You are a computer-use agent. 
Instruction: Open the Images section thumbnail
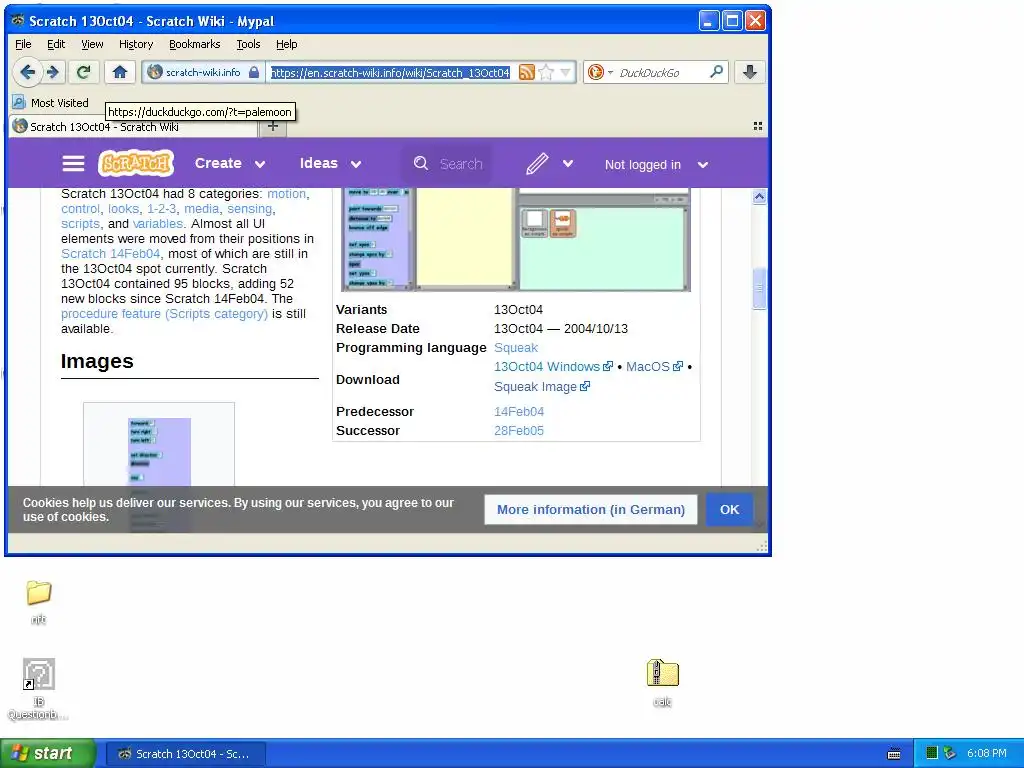point(159,451)
